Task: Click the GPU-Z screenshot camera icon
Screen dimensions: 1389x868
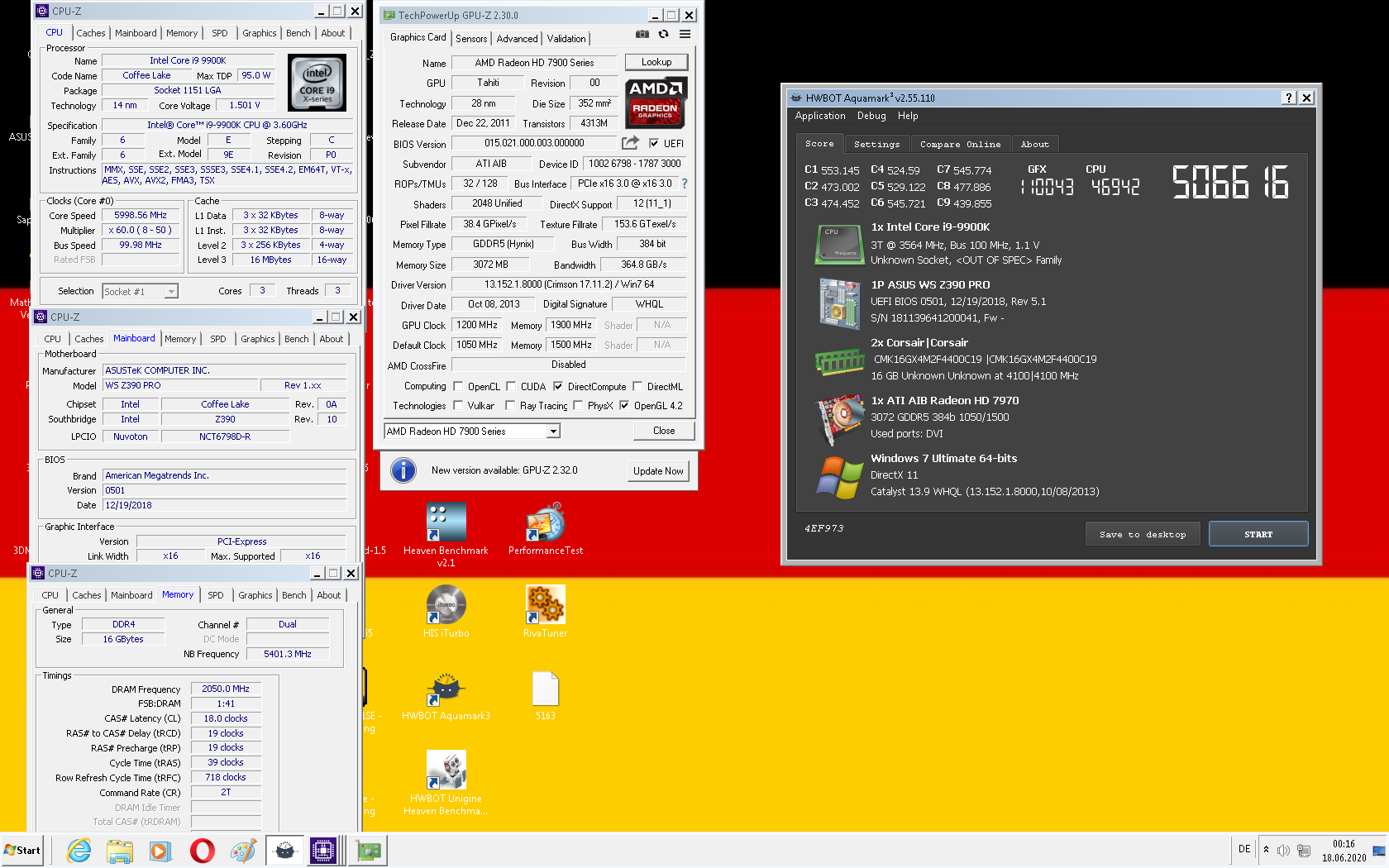Action: click(x=642, y=35)
